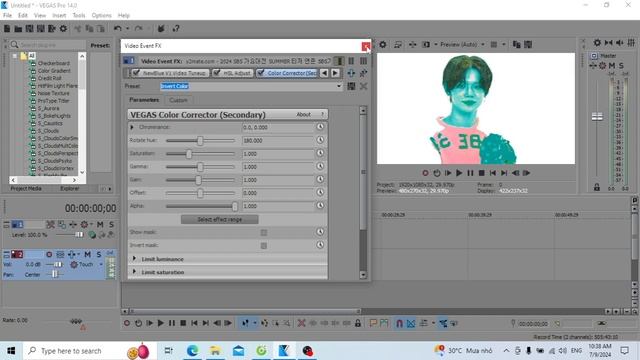Screen dimensions: 640x360
Task: Enable the Invert mask checkbox
Action: coord(264,246)
